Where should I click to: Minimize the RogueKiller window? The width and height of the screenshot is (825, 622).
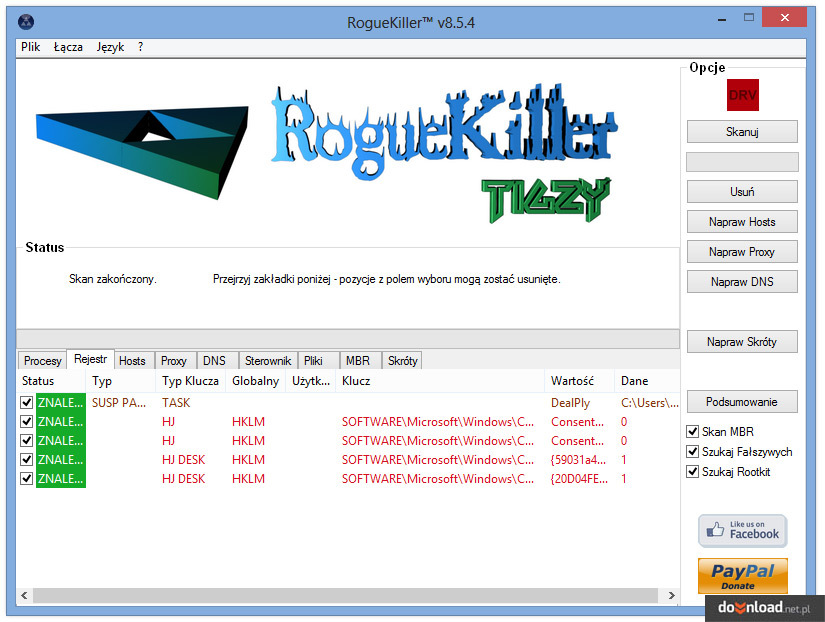722,19
